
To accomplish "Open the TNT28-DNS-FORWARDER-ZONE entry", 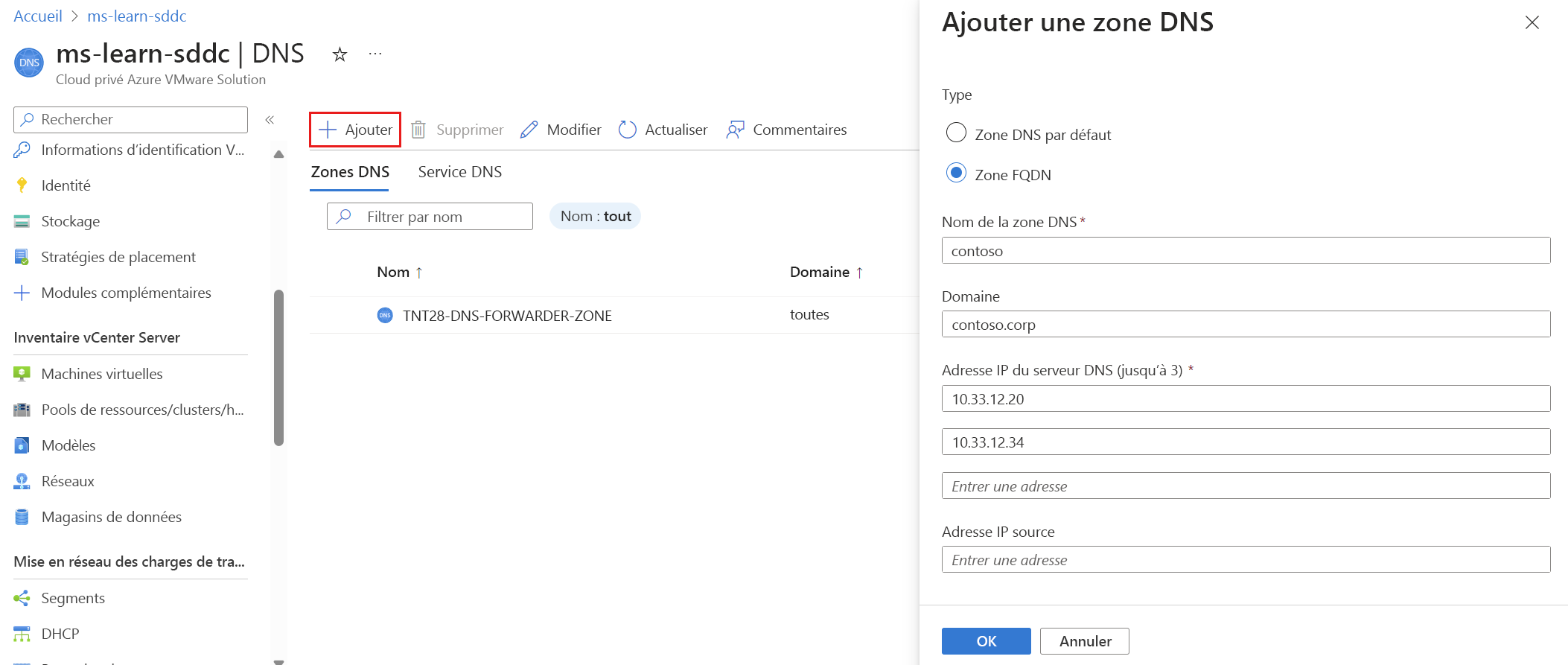I will click(x=507, y=316).
